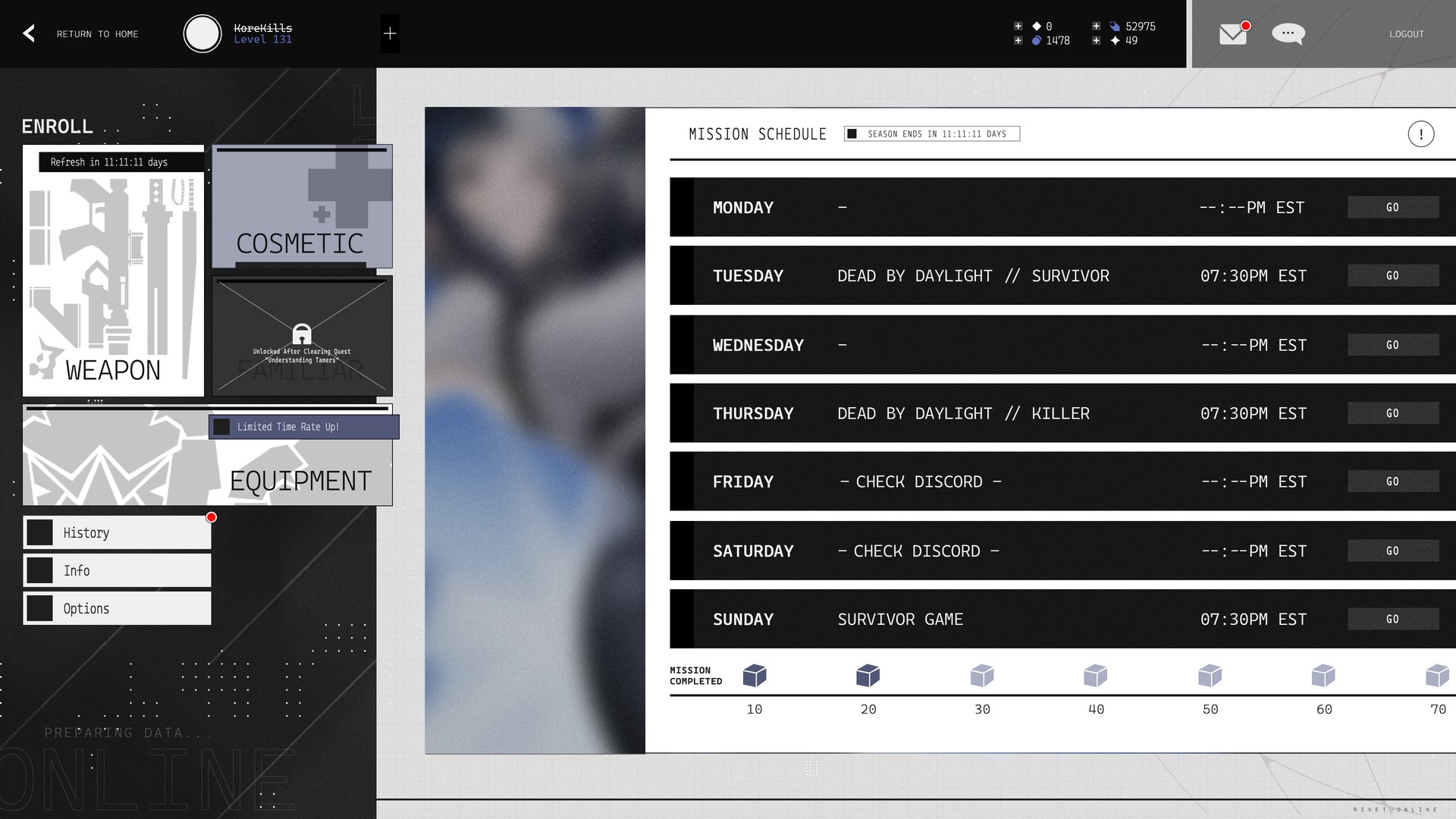
Task: Add more of the white diamond currency showing 0
Action: 1018,26
